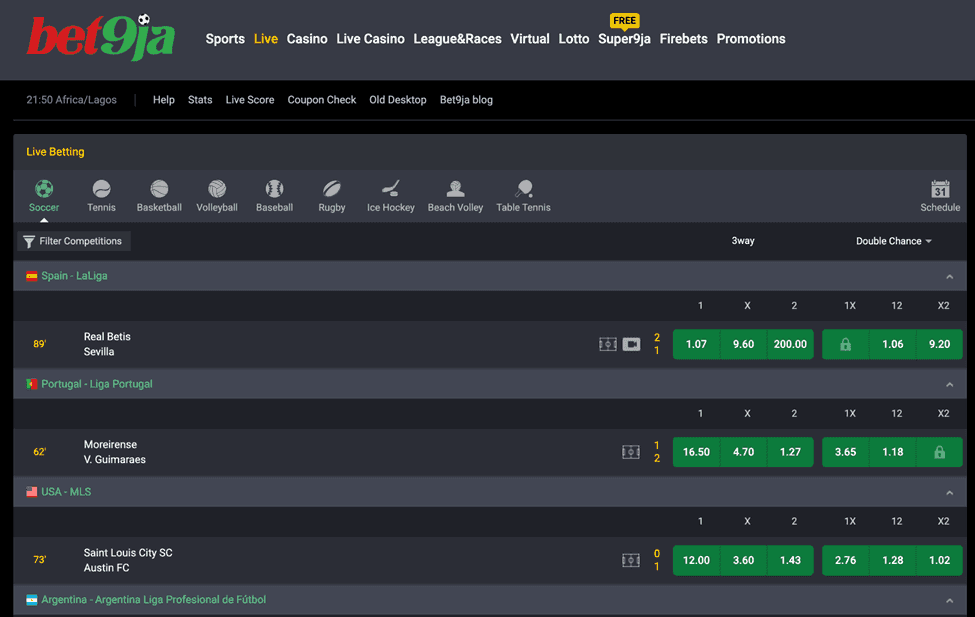This screenshot has width=975, height=617.
Task: Collapse the USA - MLS section
Action: (950, 493)
